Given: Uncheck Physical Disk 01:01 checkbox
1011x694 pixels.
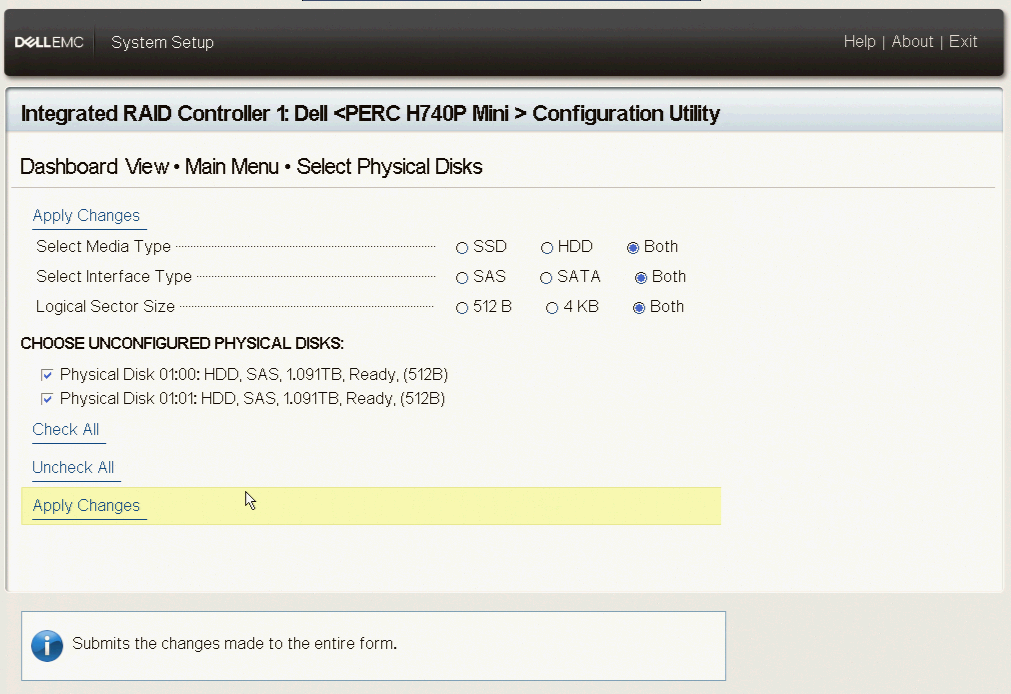Looking at the screenshot, I should [x=47, y=400].
